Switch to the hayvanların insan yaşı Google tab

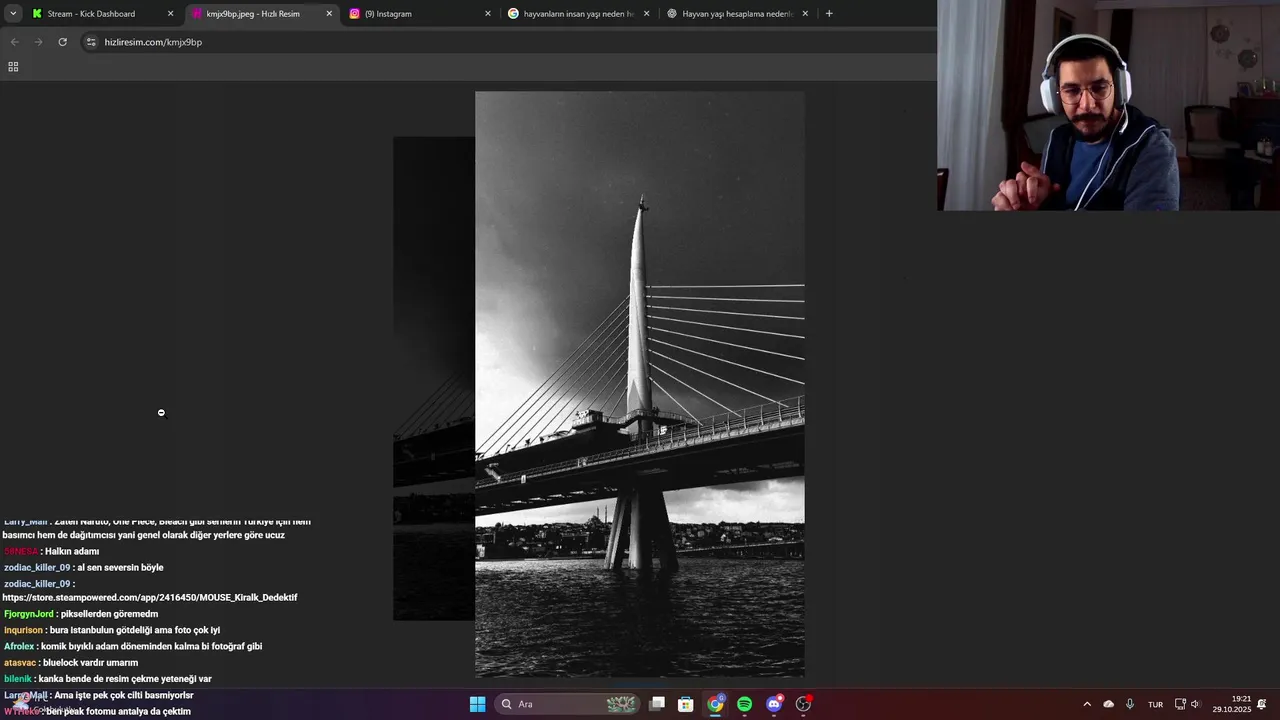coord(578,14)
